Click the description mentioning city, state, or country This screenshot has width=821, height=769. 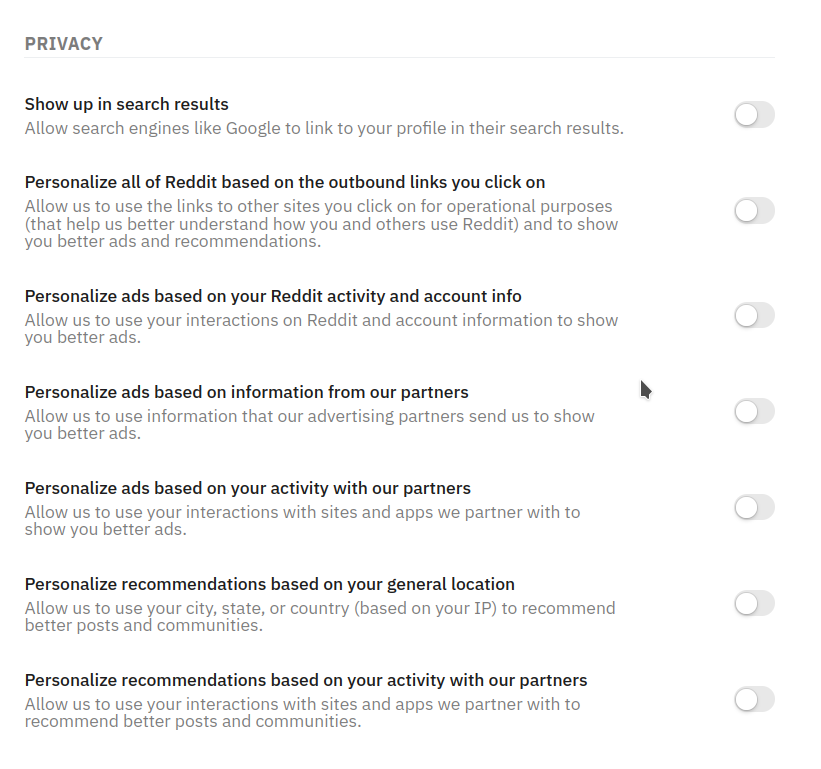[320, 616]
